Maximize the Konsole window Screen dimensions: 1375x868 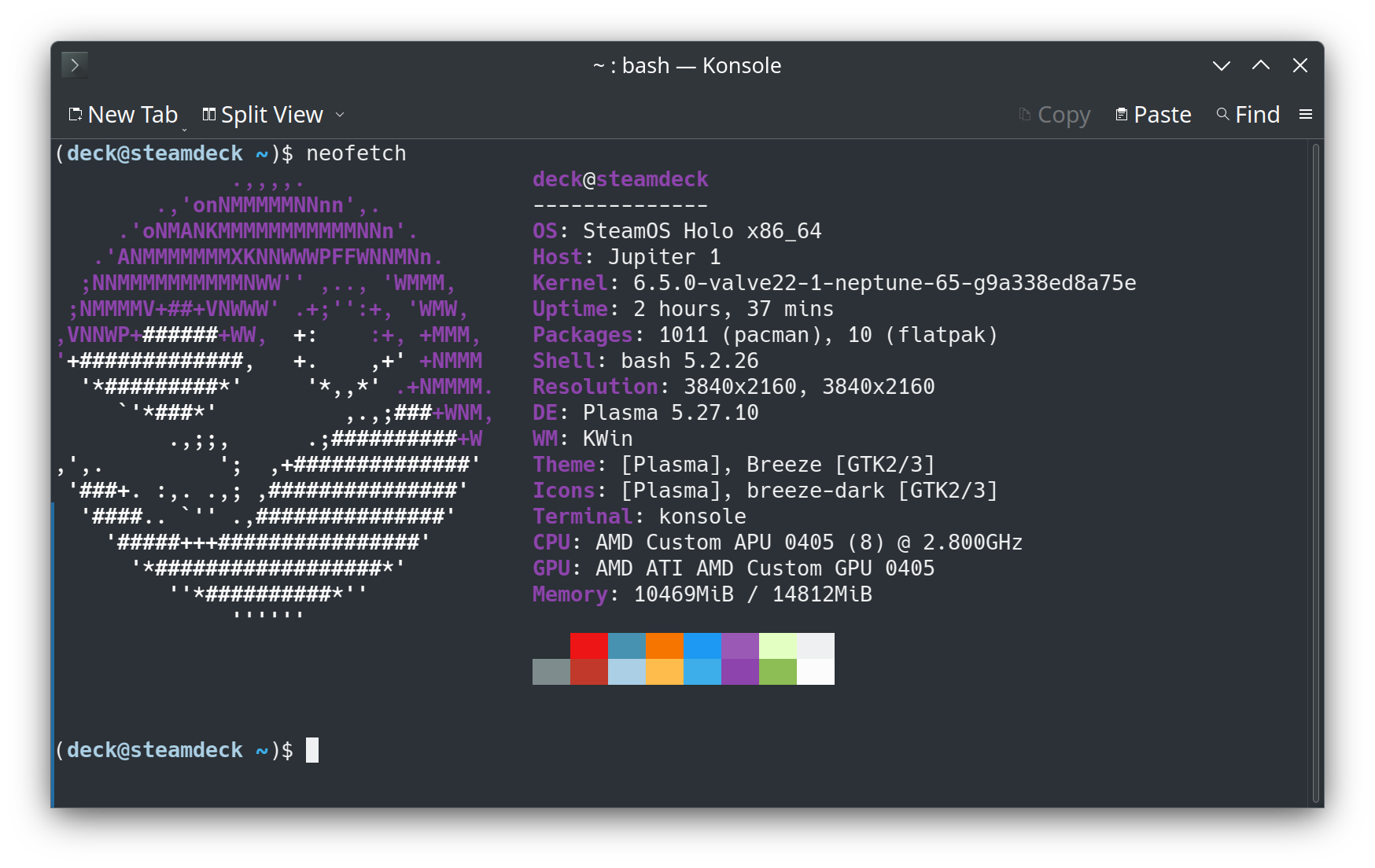[x=1261, y=65]
